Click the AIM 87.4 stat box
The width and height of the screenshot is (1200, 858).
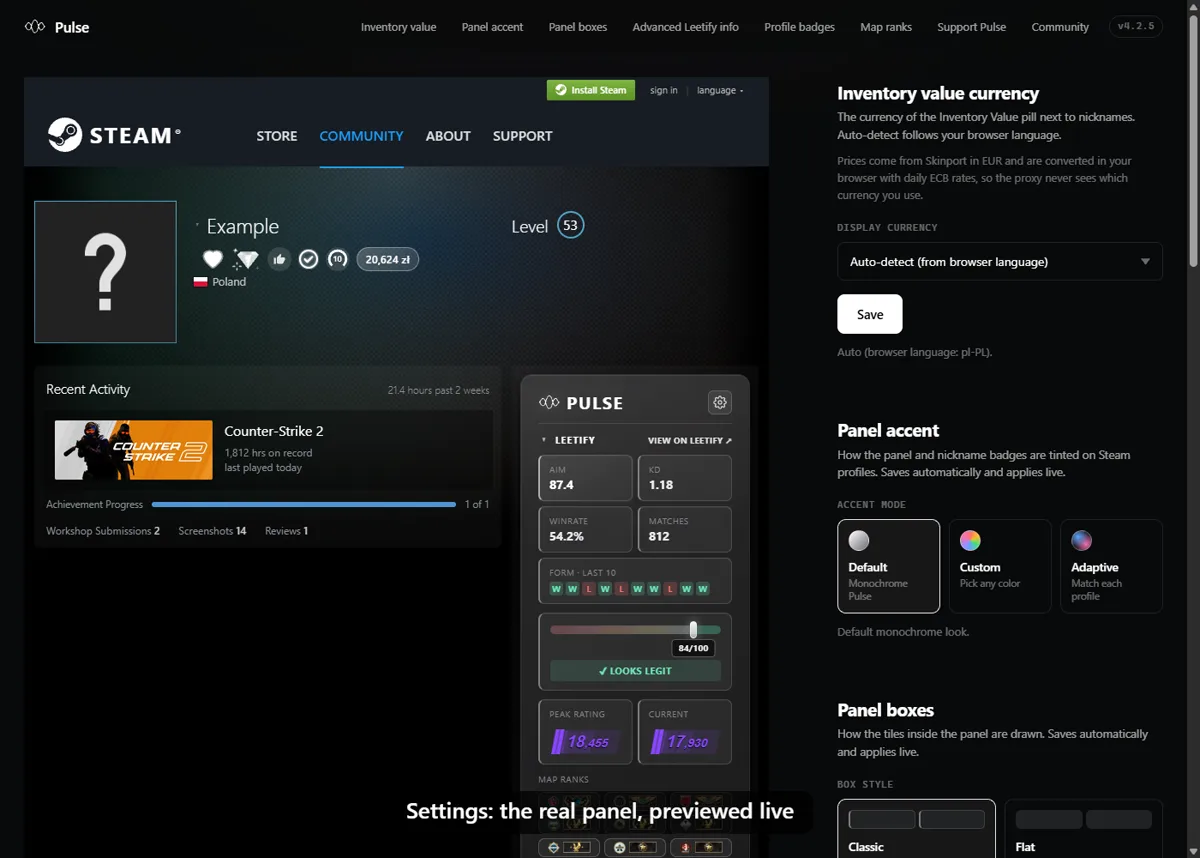click(x=585, y=478)
